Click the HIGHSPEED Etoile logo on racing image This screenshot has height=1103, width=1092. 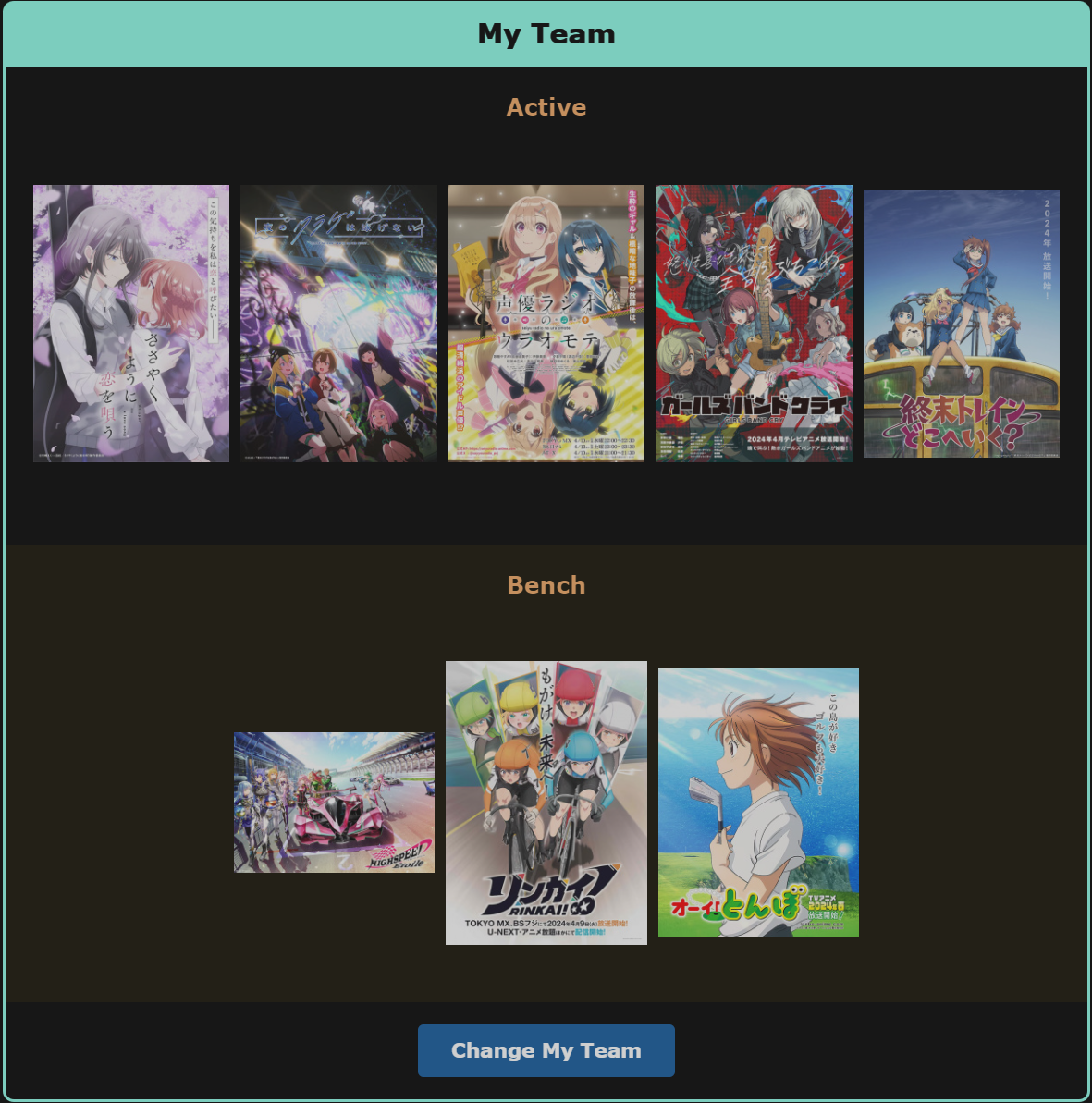tap(399, 856)
